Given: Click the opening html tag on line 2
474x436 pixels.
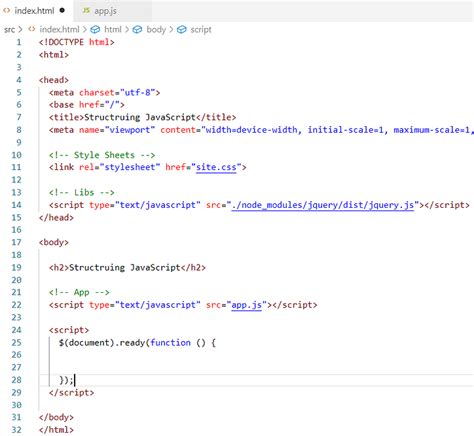Looking at the screenshot, I should coord(54,55).
